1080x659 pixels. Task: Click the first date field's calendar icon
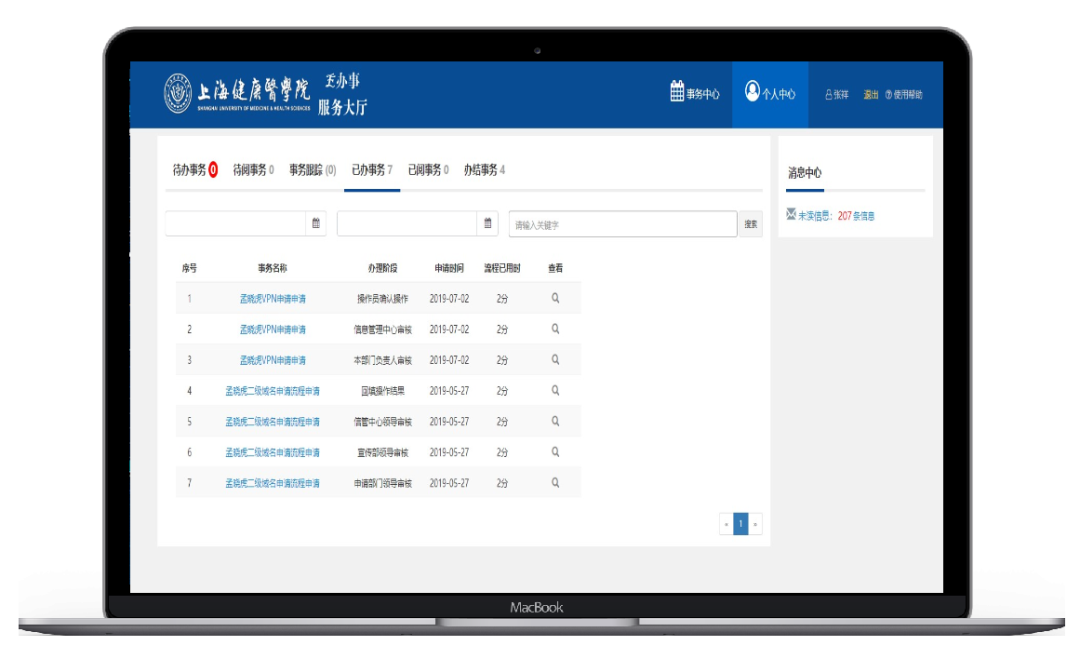click(316, 224)
